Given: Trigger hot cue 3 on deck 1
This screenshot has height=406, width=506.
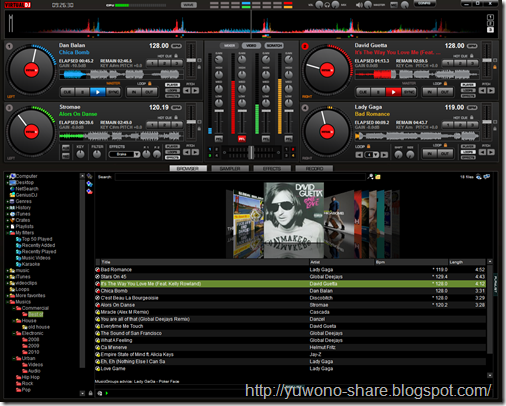Looking at the screenshot, I should (x=177, y=63).
